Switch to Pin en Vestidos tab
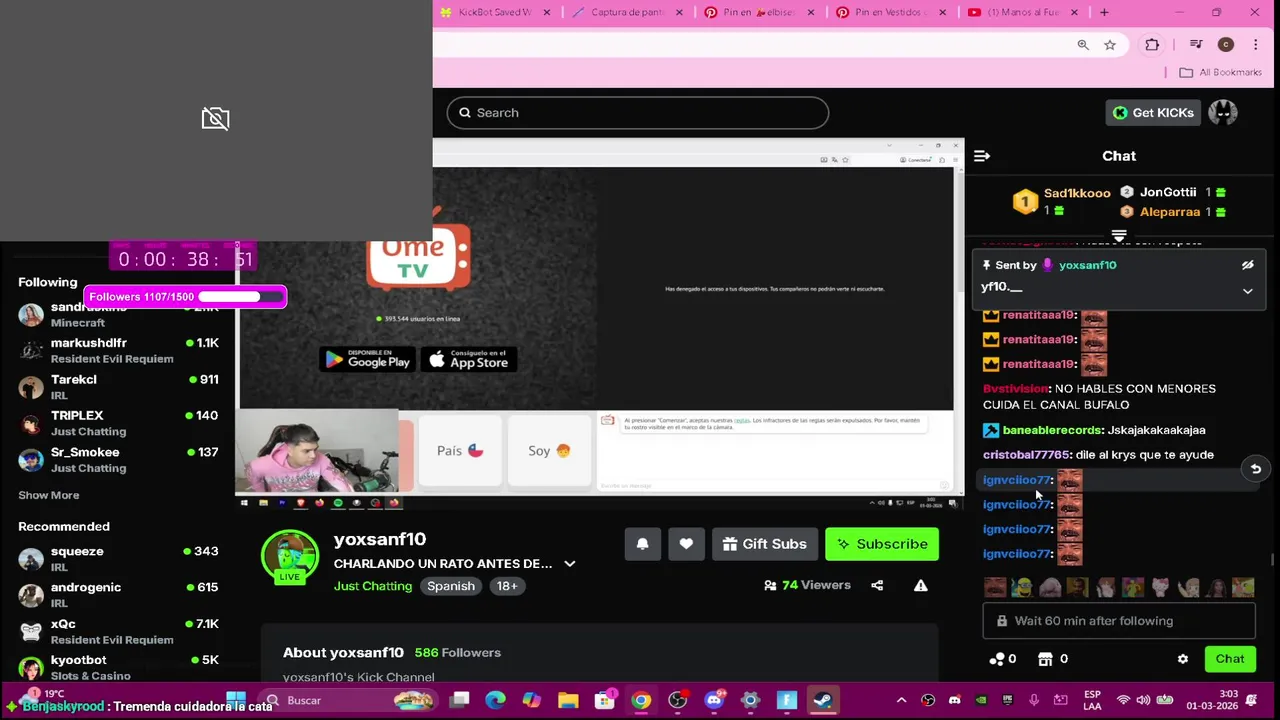 pyautogui.click(x=892, y=12)
